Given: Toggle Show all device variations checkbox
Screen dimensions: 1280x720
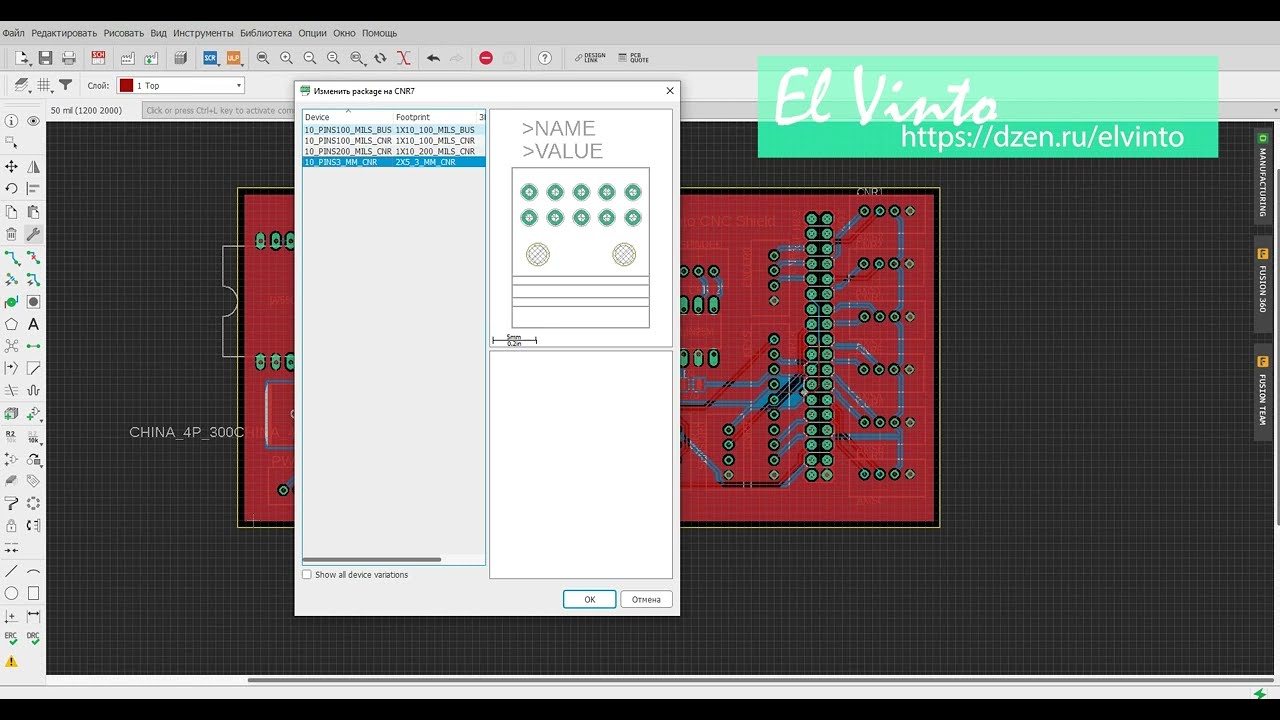Looking at the screenshot, I should click(x=307, y=575).
